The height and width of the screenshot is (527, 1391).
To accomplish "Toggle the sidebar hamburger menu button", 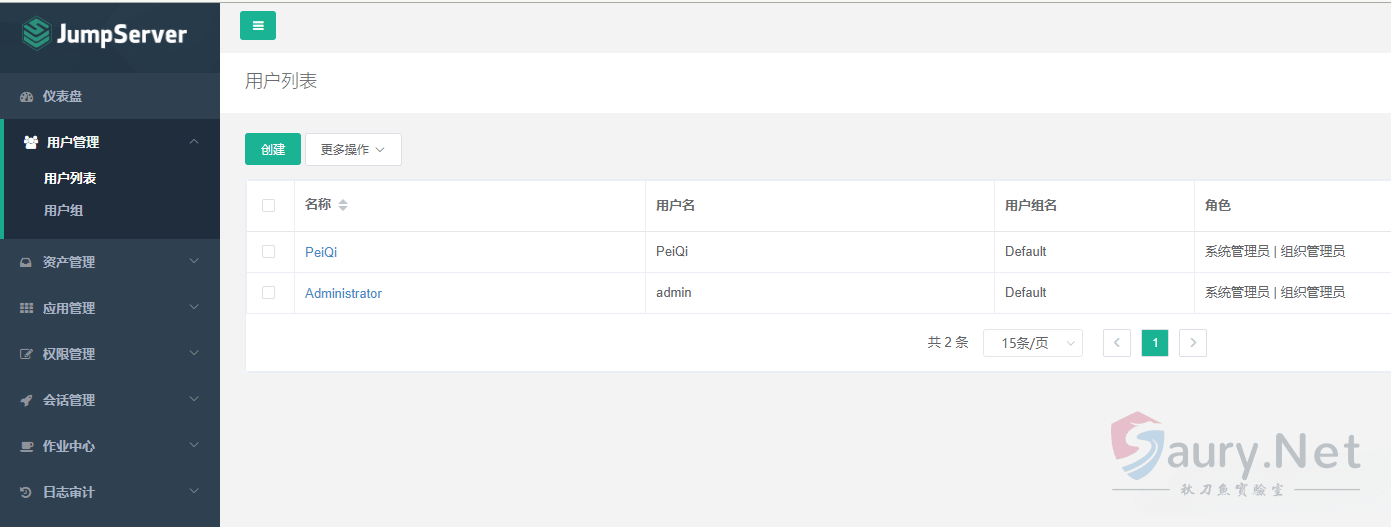I will click(258, 26).
